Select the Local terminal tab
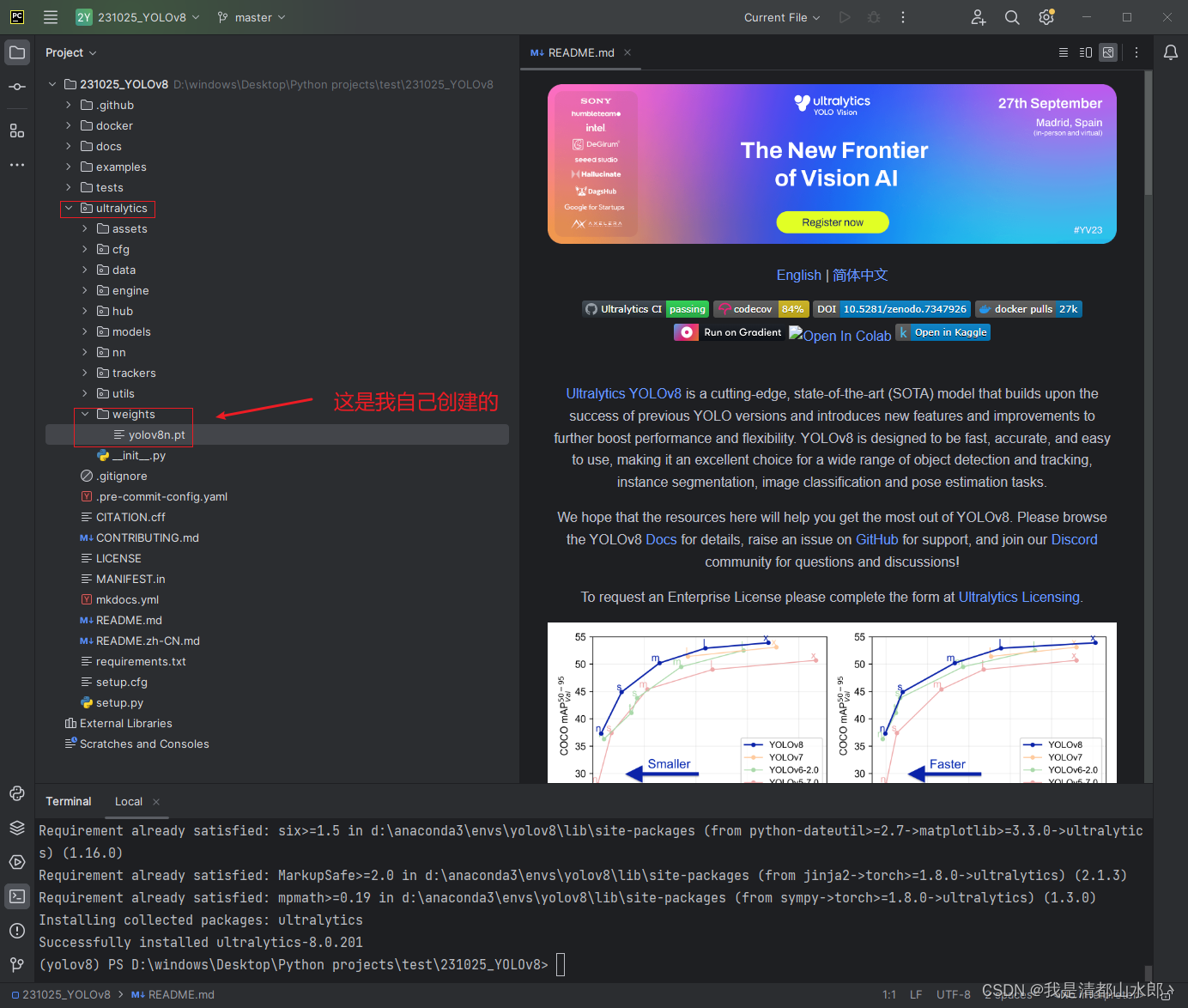Viewport: 1188px width, 1008px height. click(x=129, y=802)
